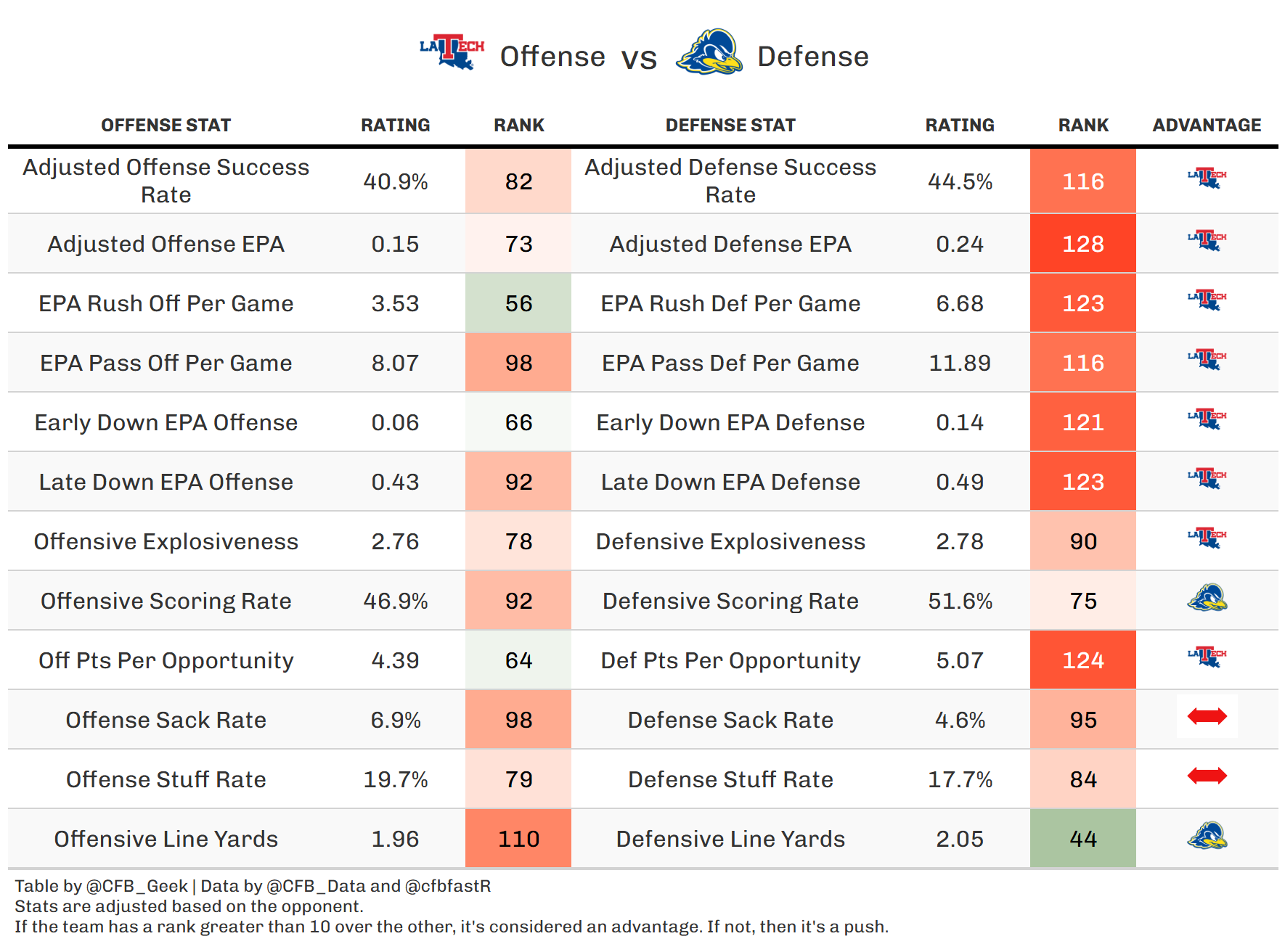Screen dimensions: 1285x952
Task: Click the LA Tech advantage icon in Explosiveness row
Action: coord(1207,538)
